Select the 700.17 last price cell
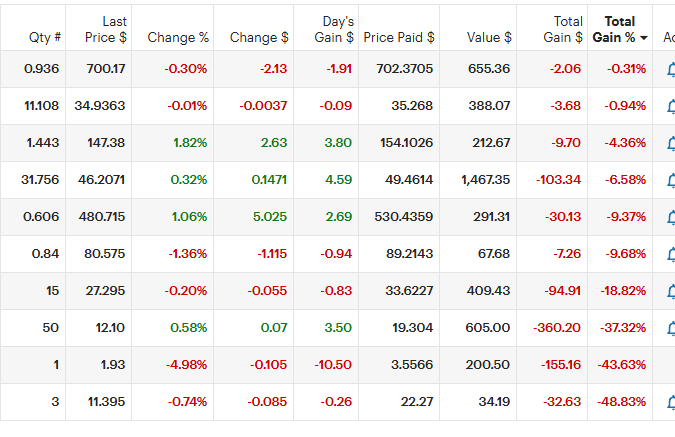Image resolution: width=675 pixels, height=437 pixels. point(99,69)
